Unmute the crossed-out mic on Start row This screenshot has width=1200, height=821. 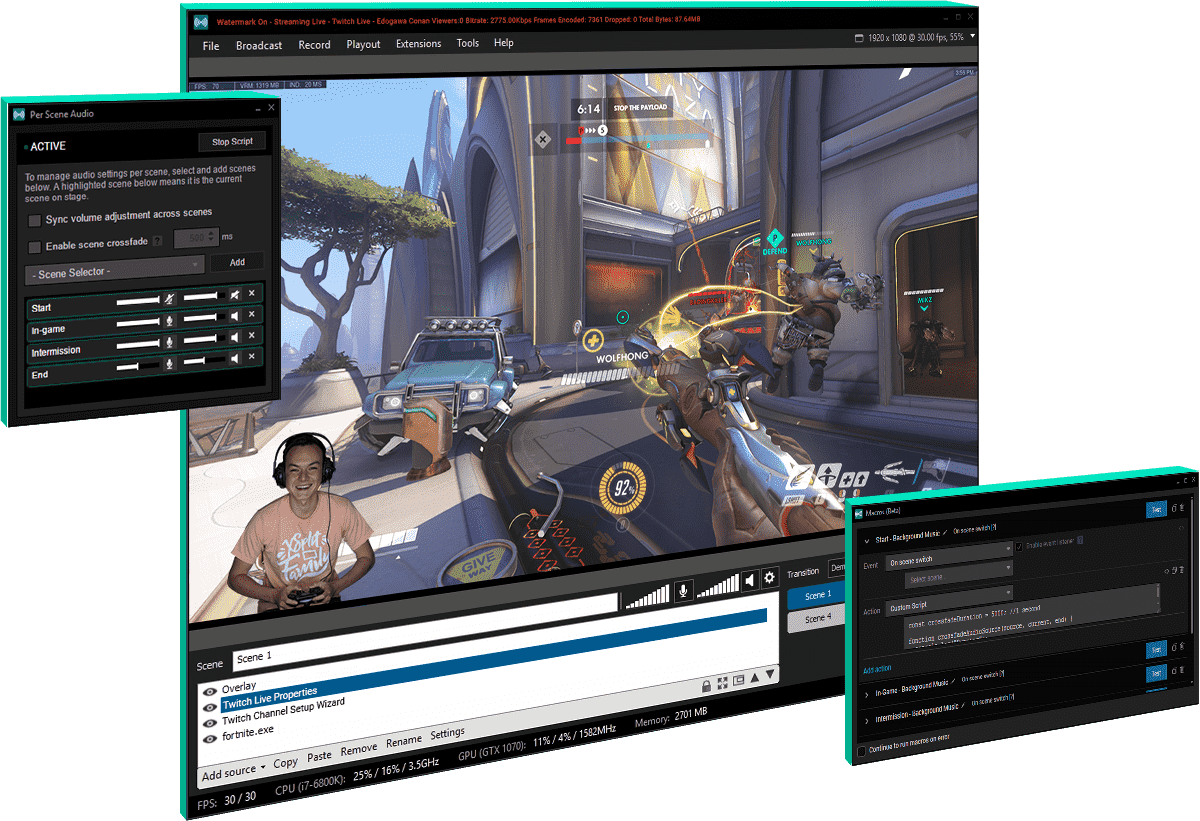pyautogui.click(x=169, y=300)
